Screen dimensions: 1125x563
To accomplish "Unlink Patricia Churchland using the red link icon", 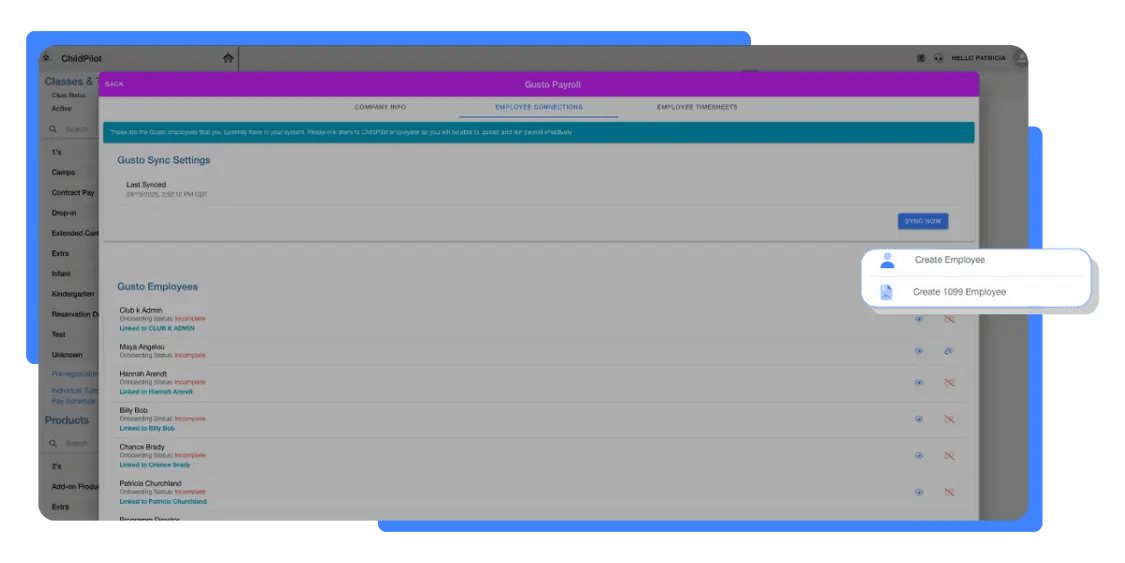I will point(949,493).
